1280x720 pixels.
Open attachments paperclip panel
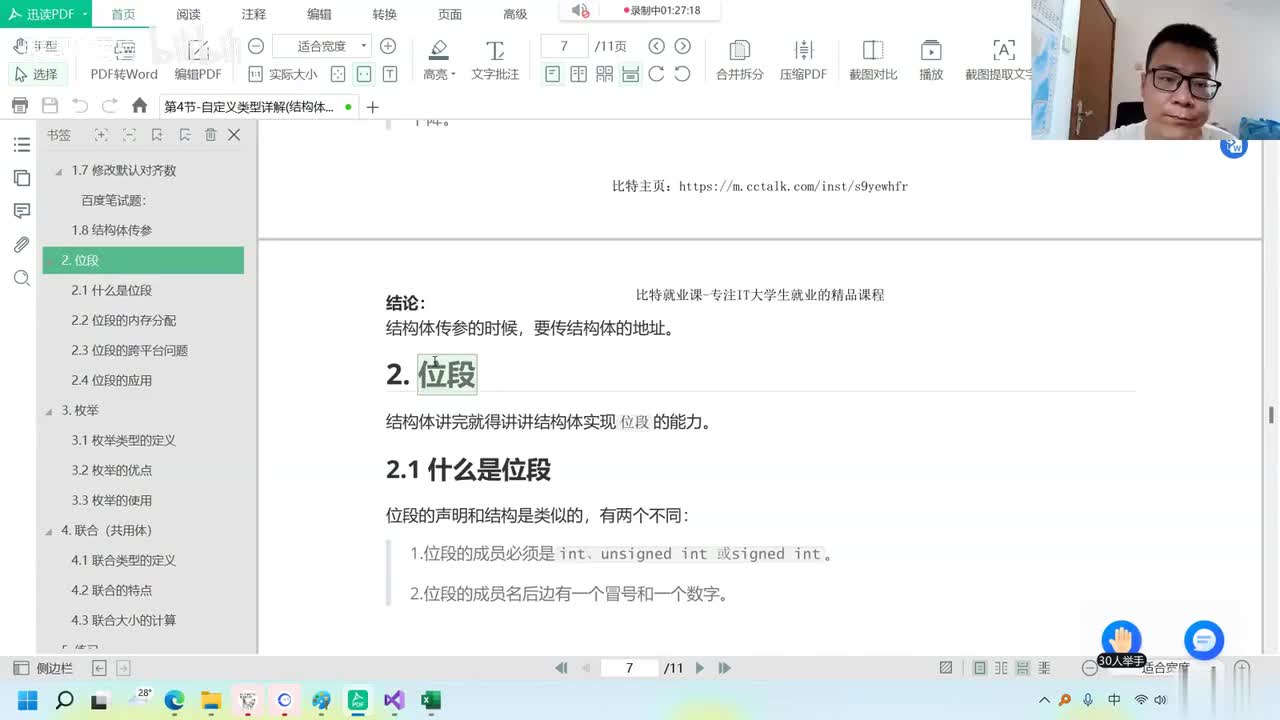pos(21,244)
